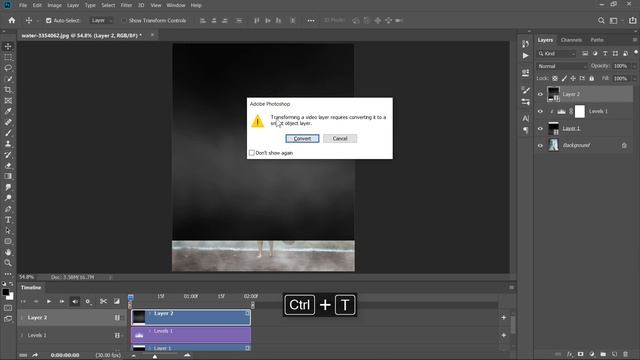
Task: Expand Layer 2 track in Timeline
Action: (22, 318)
